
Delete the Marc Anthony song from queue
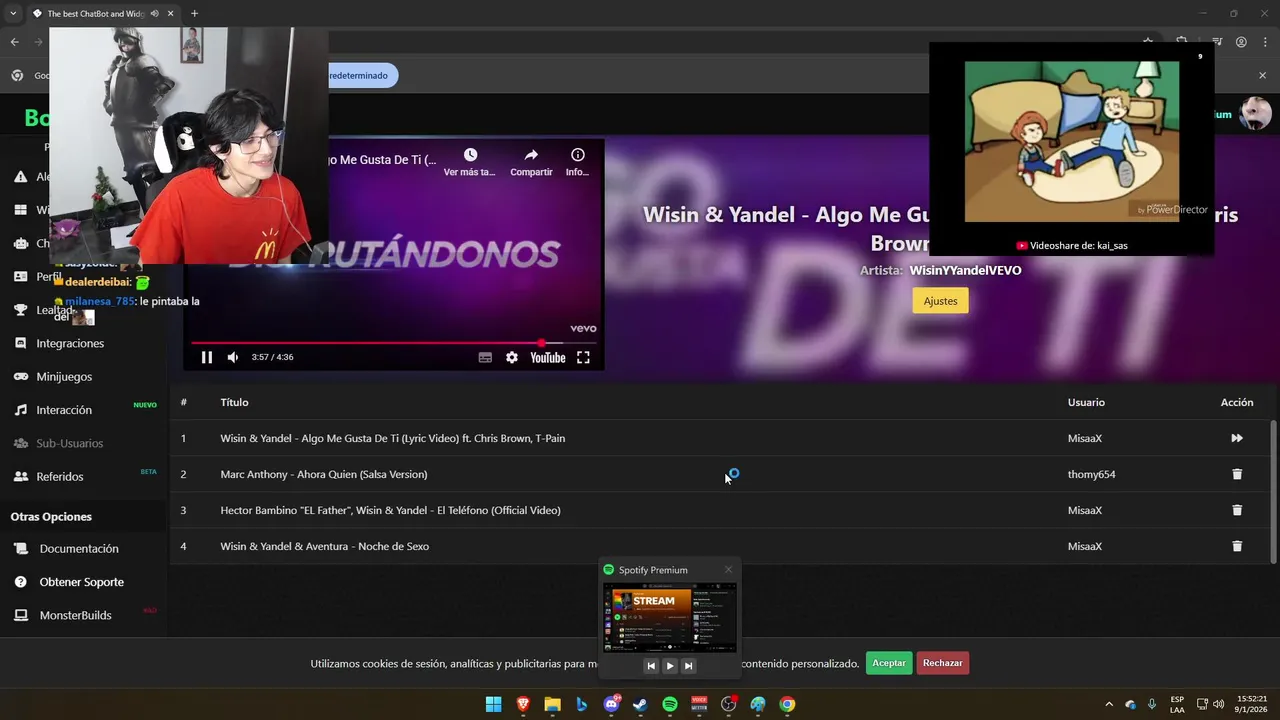(x=1237, y=474)
